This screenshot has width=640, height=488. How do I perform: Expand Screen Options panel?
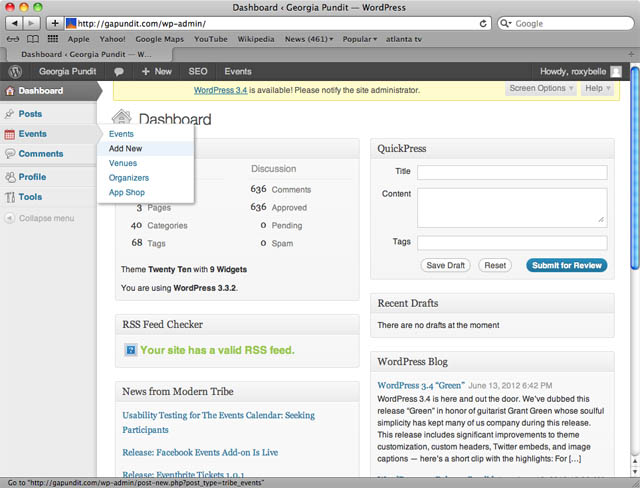pyautogui.click(x=541, y=88)
